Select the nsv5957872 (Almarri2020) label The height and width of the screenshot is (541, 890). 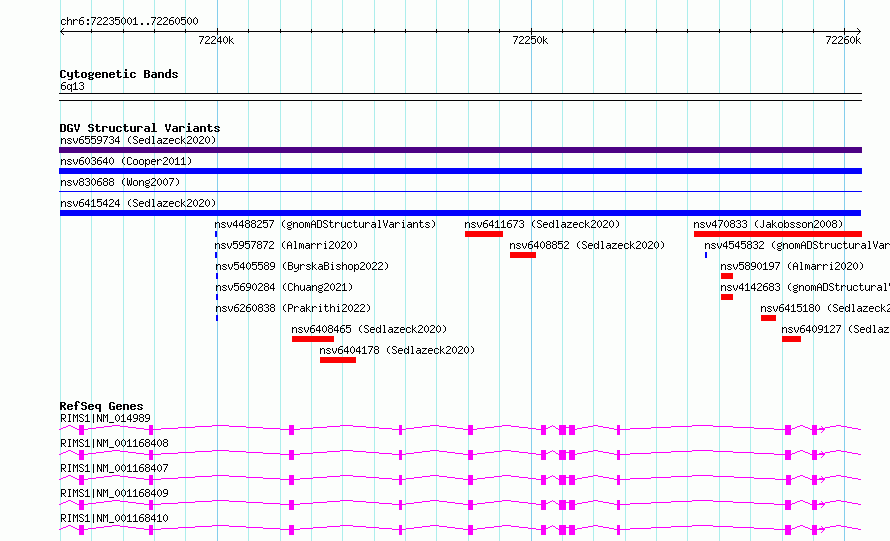(x=286, y=245)
